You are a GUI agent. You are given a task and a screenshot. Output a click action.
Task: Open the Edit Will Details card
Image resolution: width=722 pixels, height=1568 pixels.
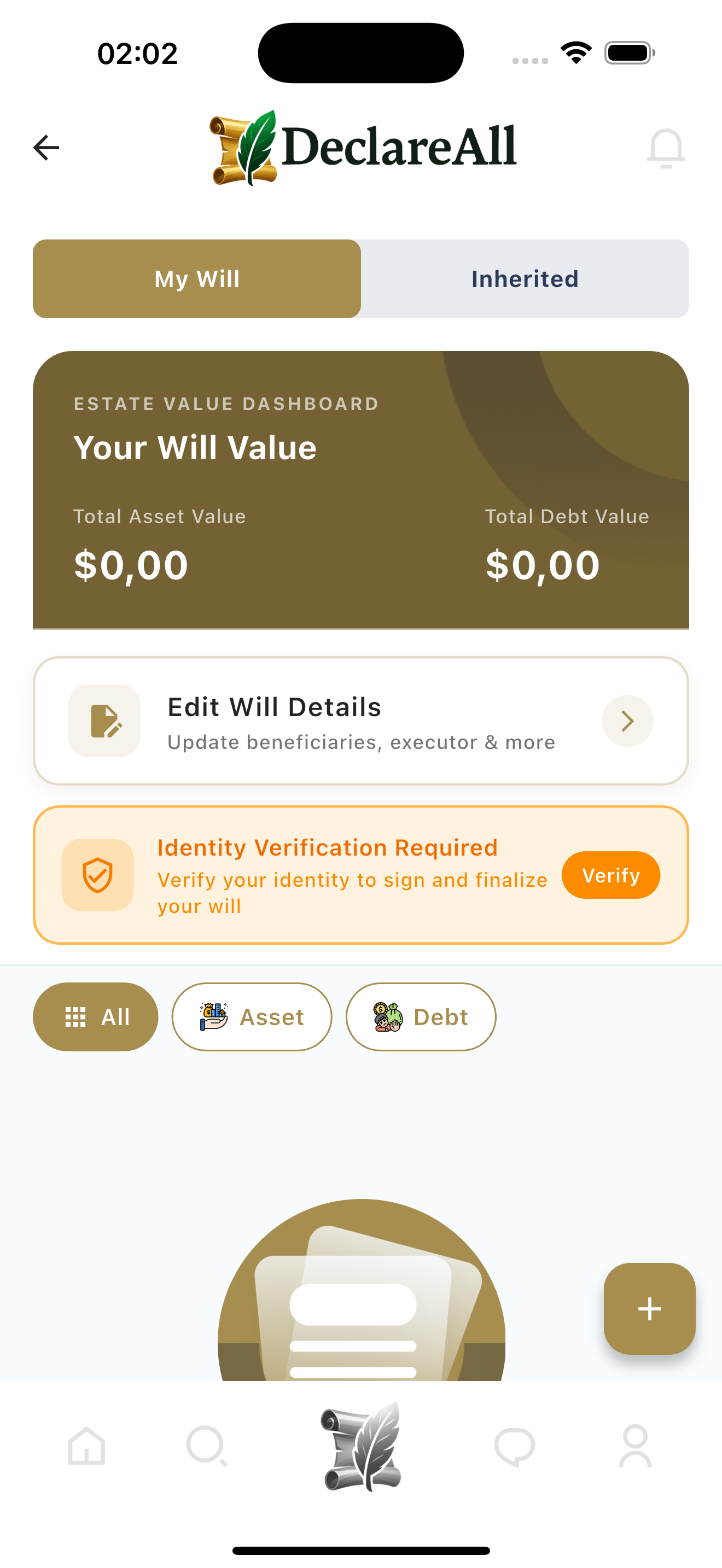[x=361, y=721]
